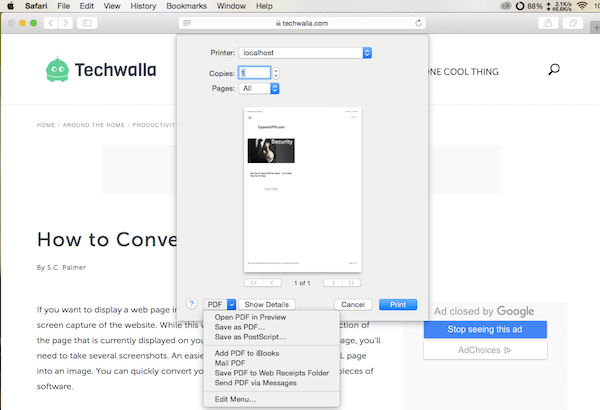
Task: Click the print dialog help button
Action: click(x=191, y=303)
